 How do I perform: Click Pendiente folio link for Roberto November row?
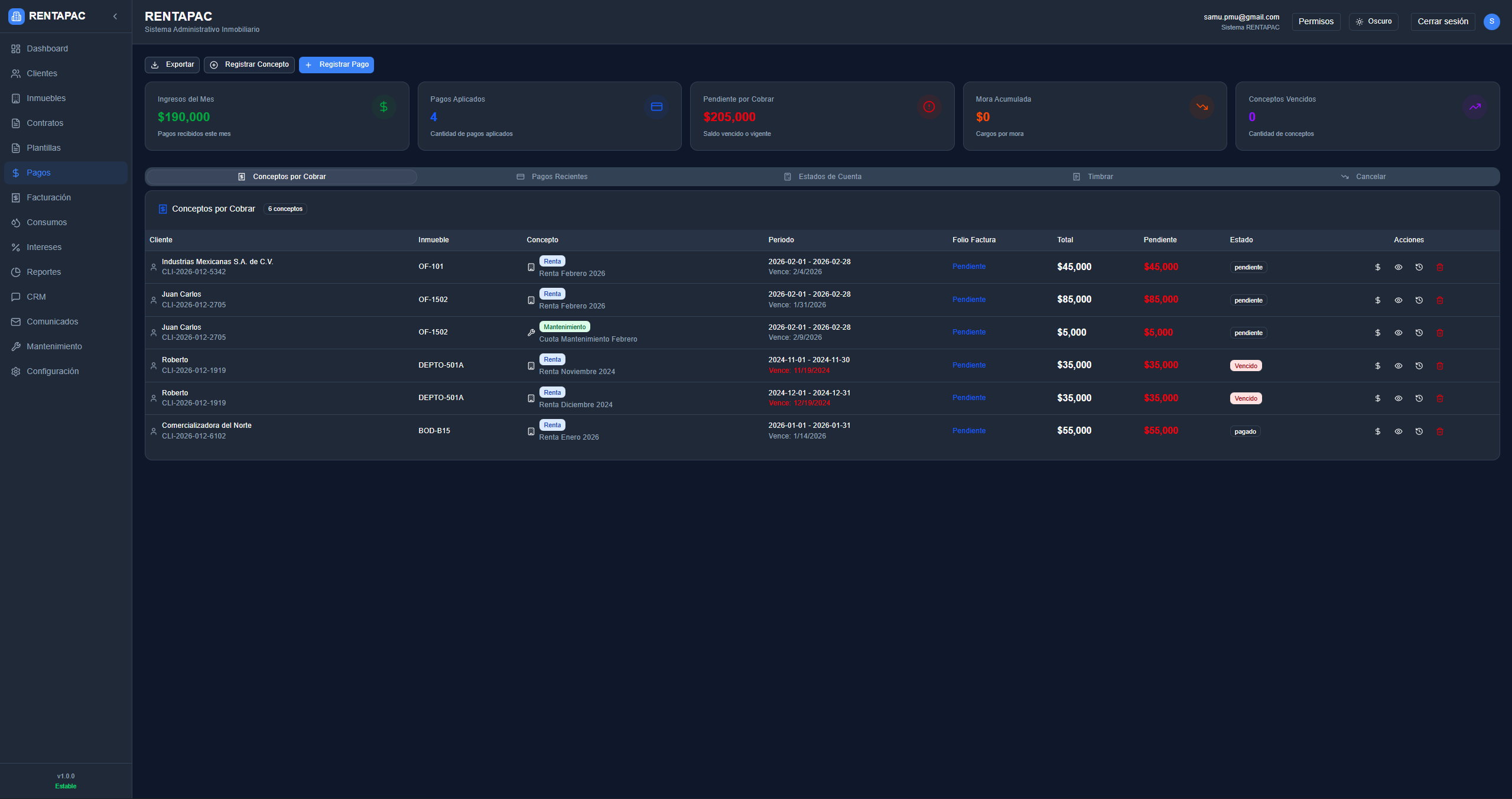tap(968, 365)
